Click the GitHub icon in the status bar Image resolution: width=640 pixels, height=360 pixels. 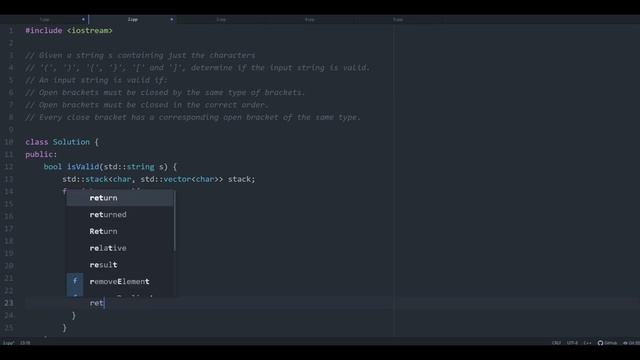tap(600, 343)
